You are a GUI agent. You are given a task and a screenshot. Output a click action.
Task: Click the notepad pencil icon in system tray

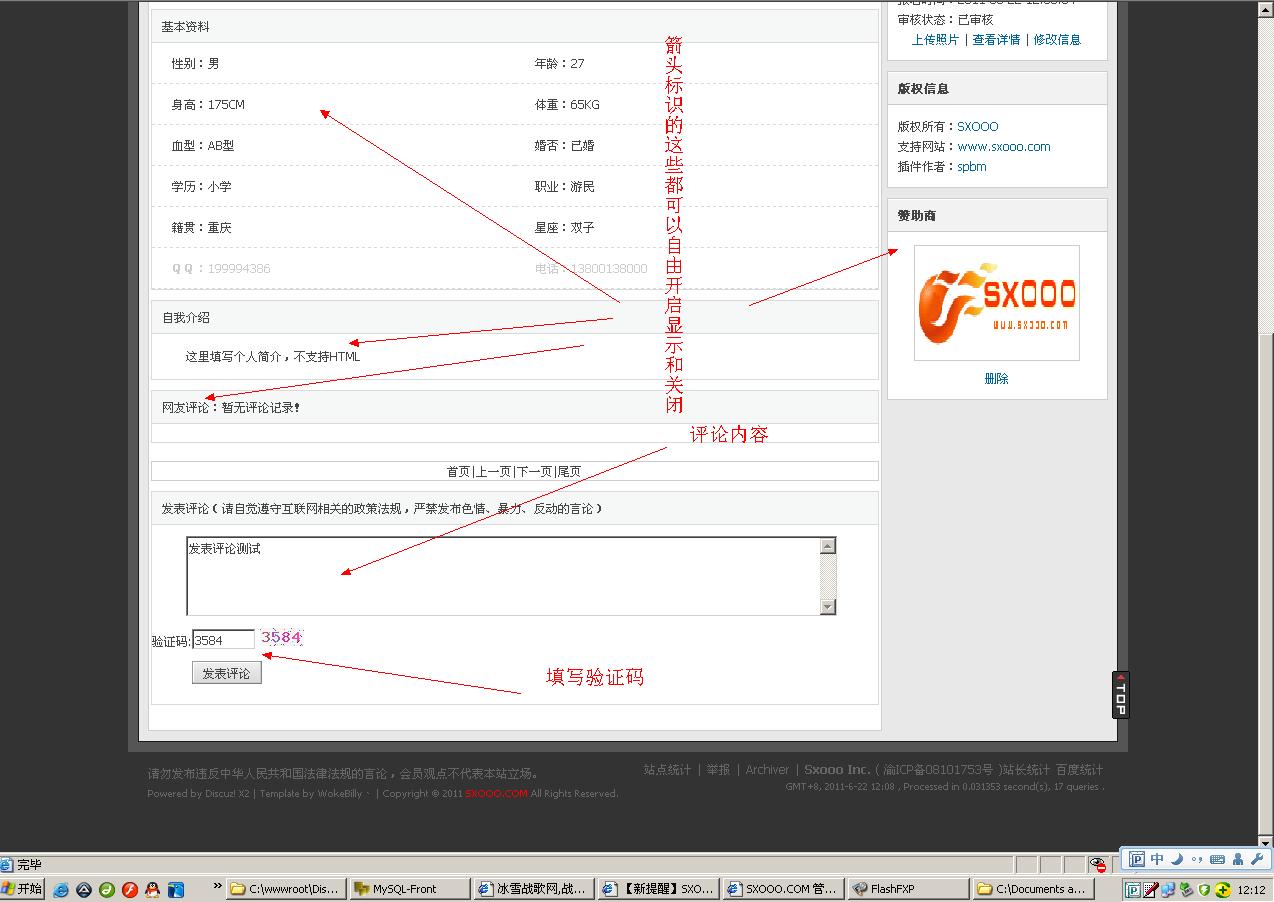pos(1149,889)
